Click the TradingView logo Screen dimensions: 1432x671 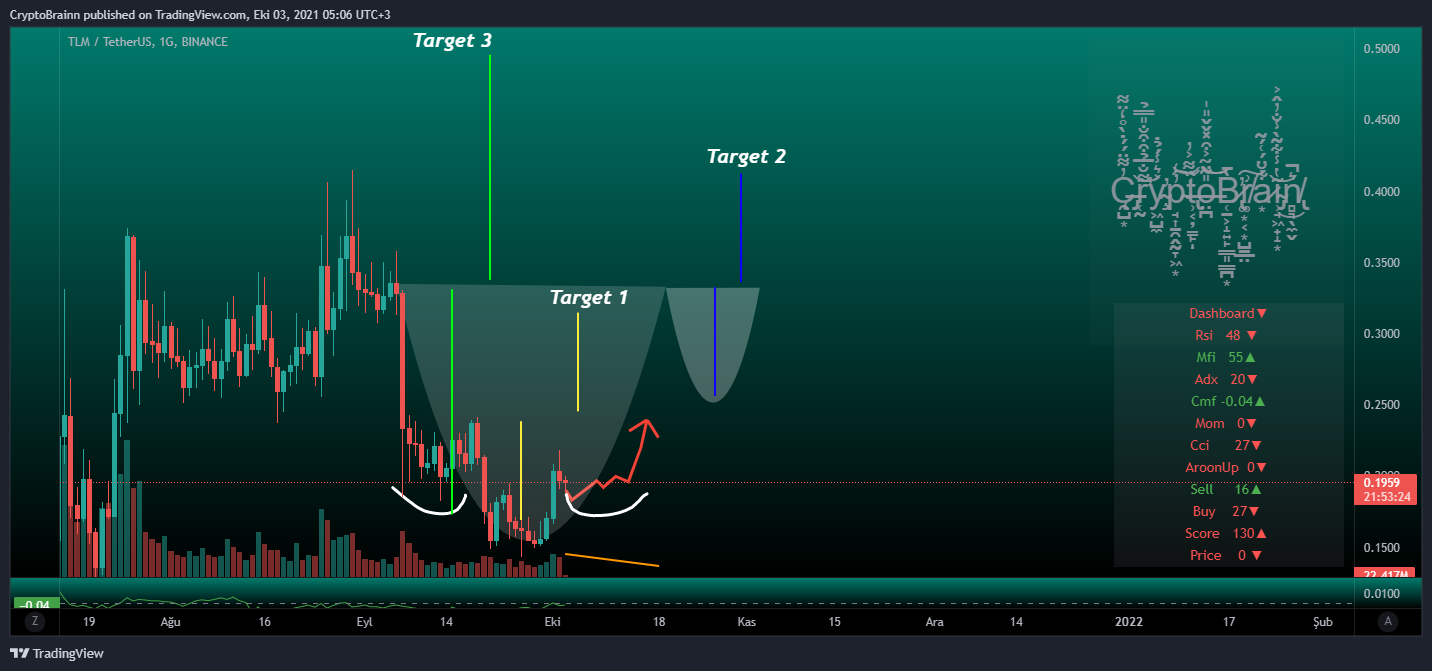point(58,653)
